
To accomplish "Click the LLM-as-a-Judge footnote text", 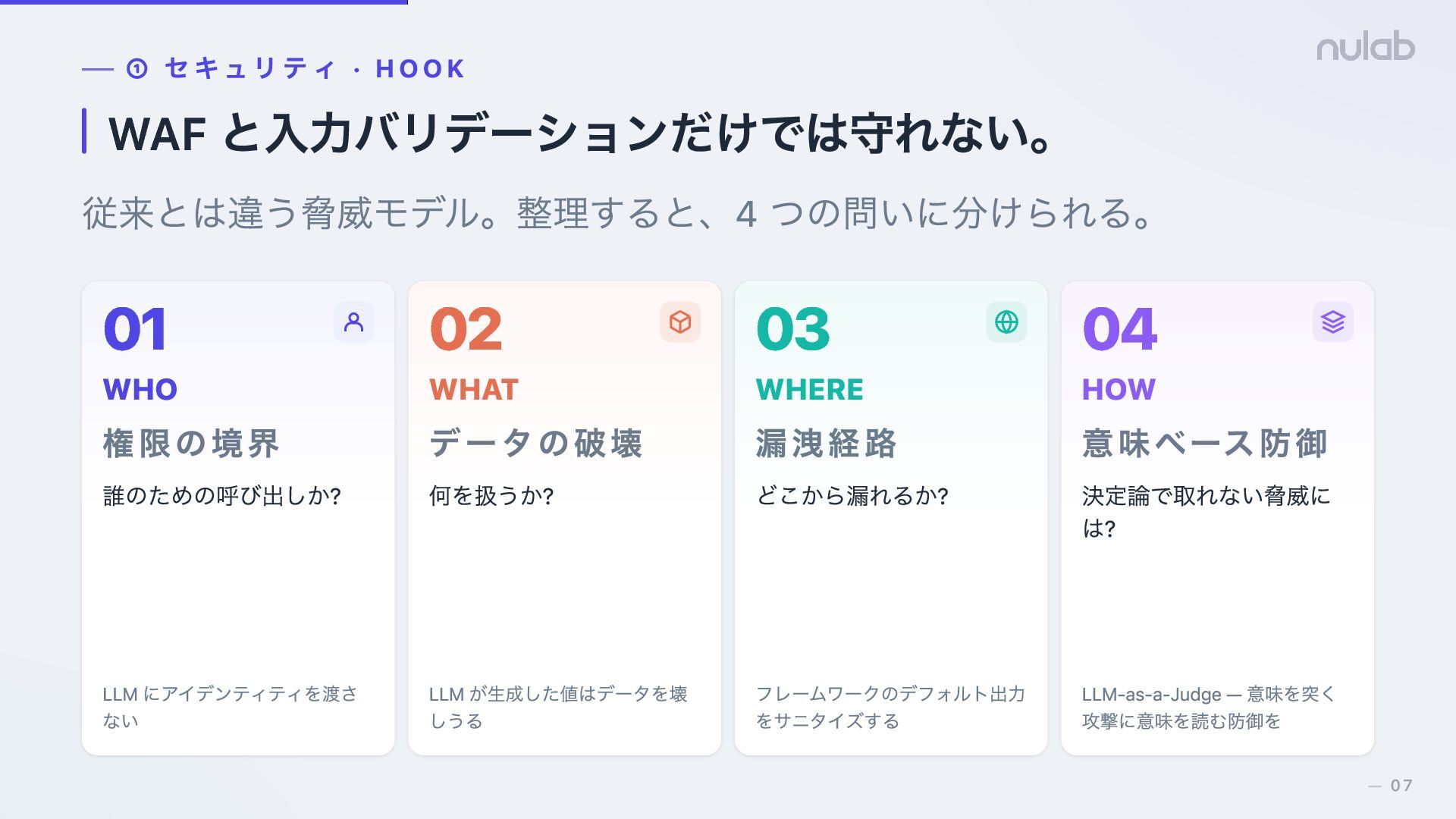I will coord(1209,708).
